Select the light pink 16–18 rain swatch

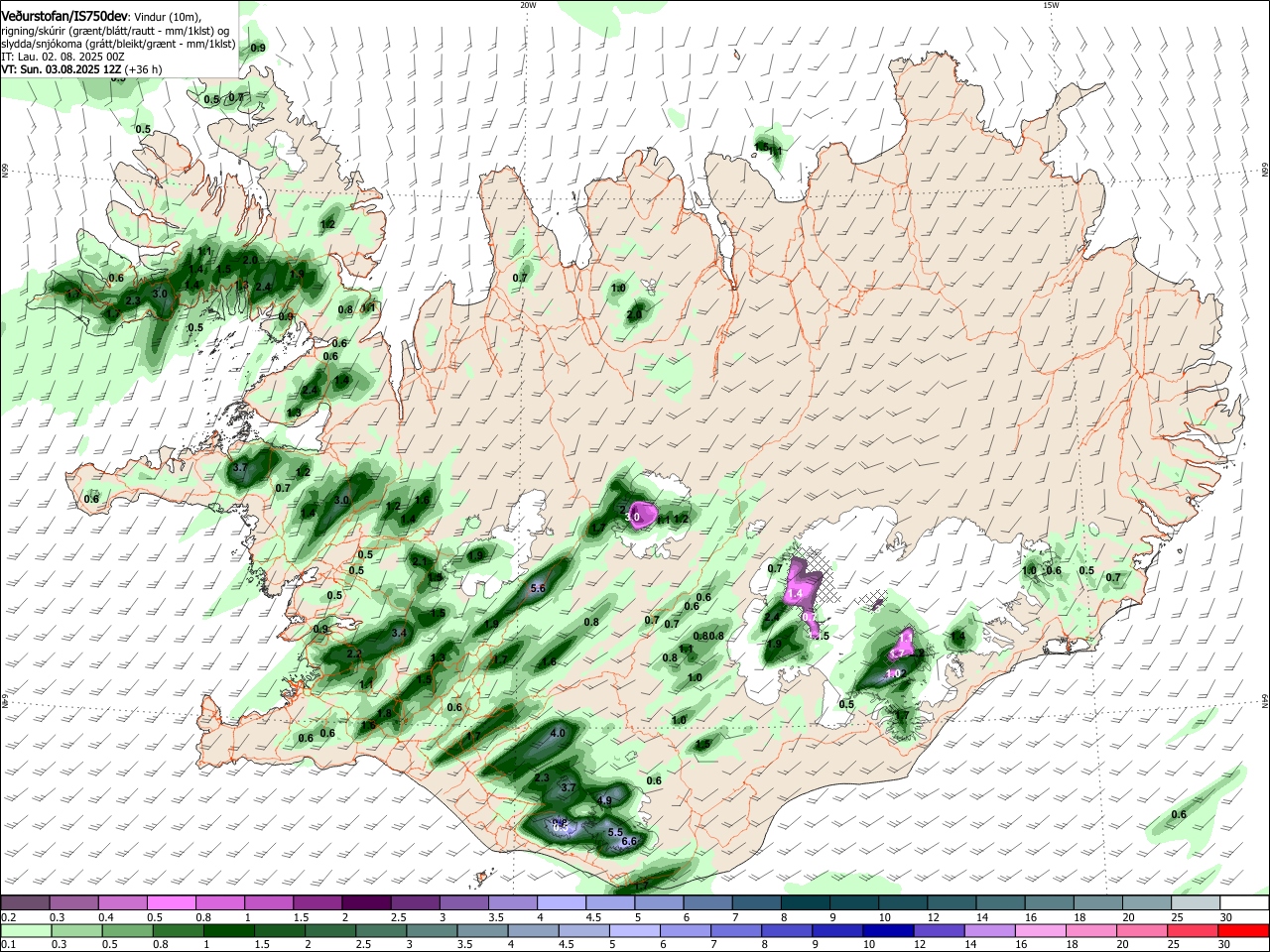point(1041,930)
